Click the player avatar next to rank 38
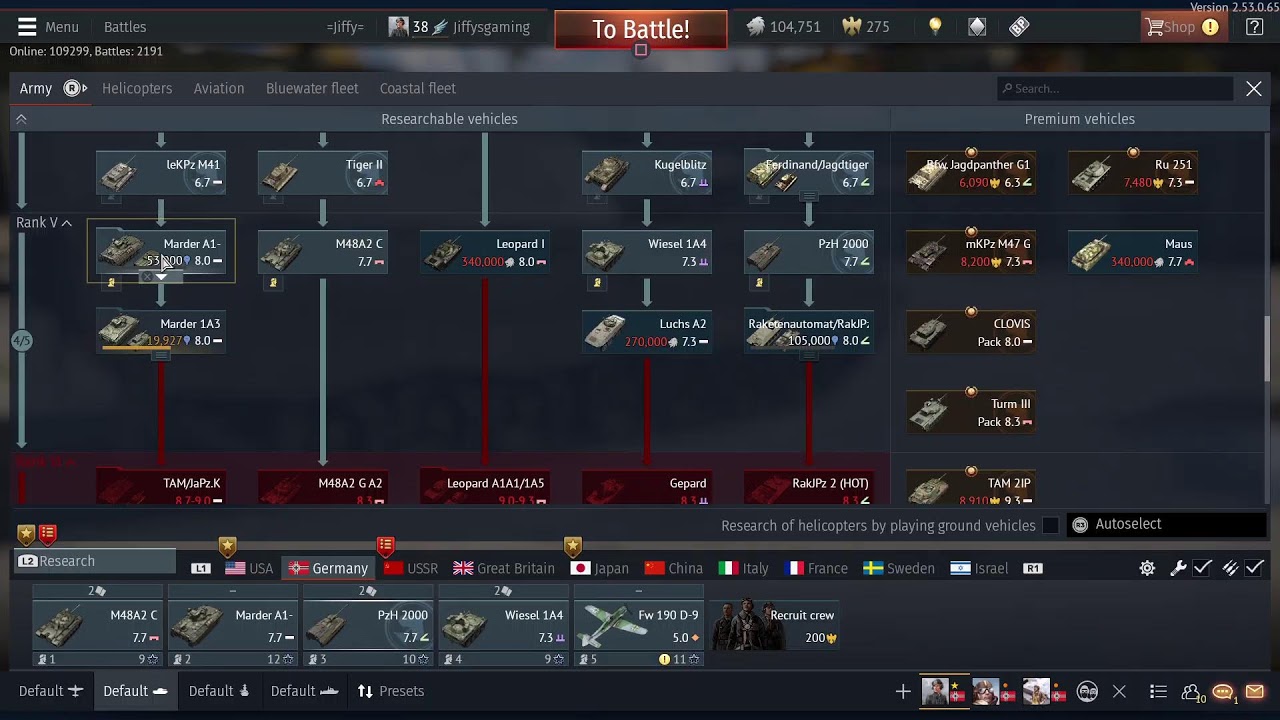The height and width of the screenshot is (720, 1280). pyautogui.click(x=398, y=27)
